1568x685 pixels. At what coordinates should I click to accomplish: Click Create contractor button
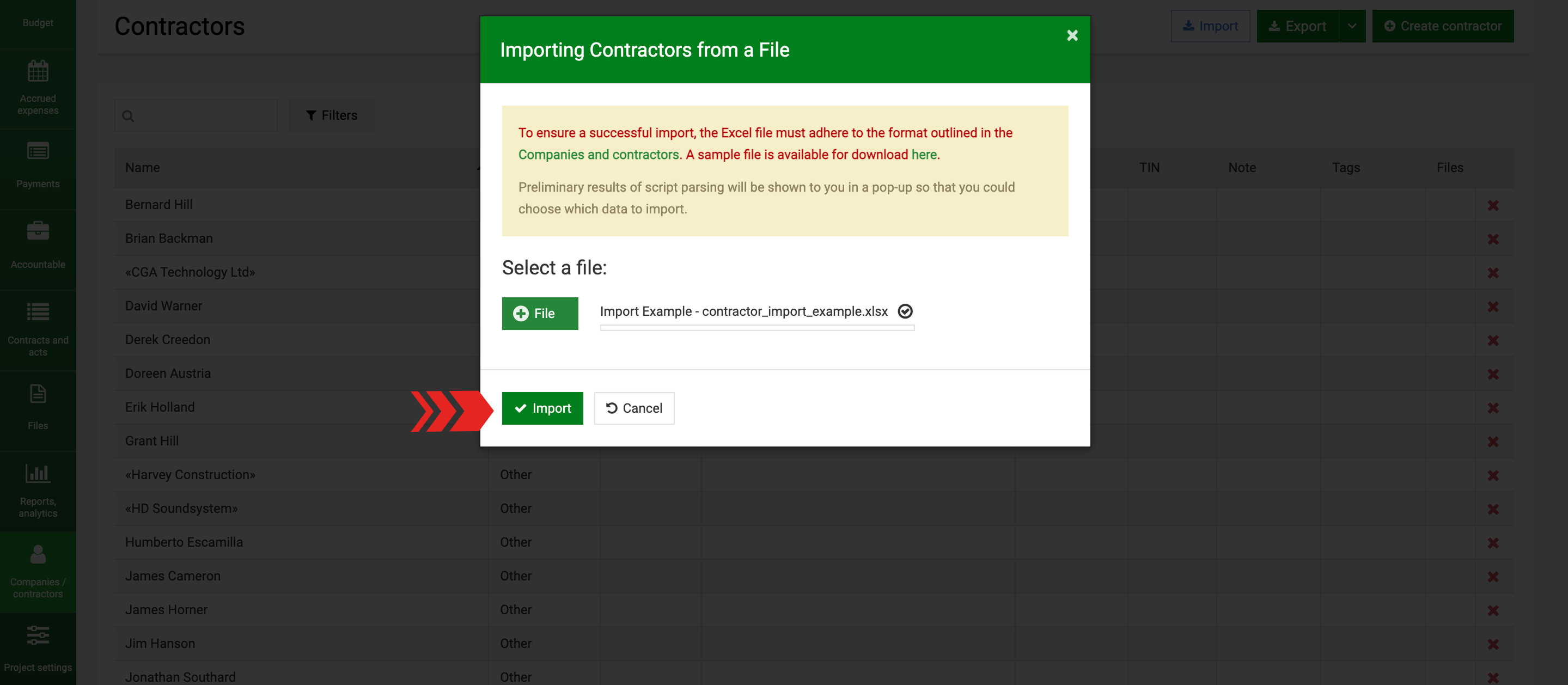point(1443,26)
